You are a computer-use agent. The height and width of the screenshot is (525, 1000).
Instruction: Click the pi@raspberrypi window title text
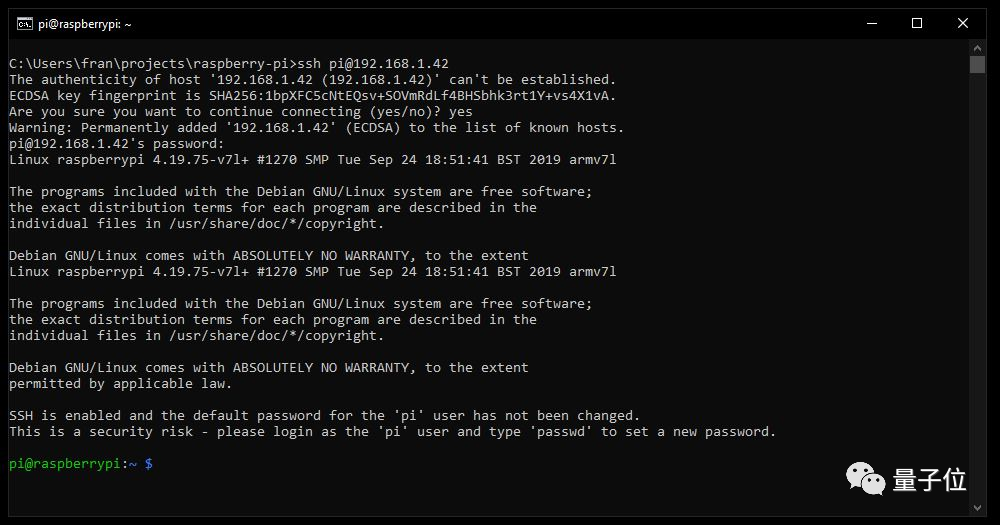click(86, 24)
